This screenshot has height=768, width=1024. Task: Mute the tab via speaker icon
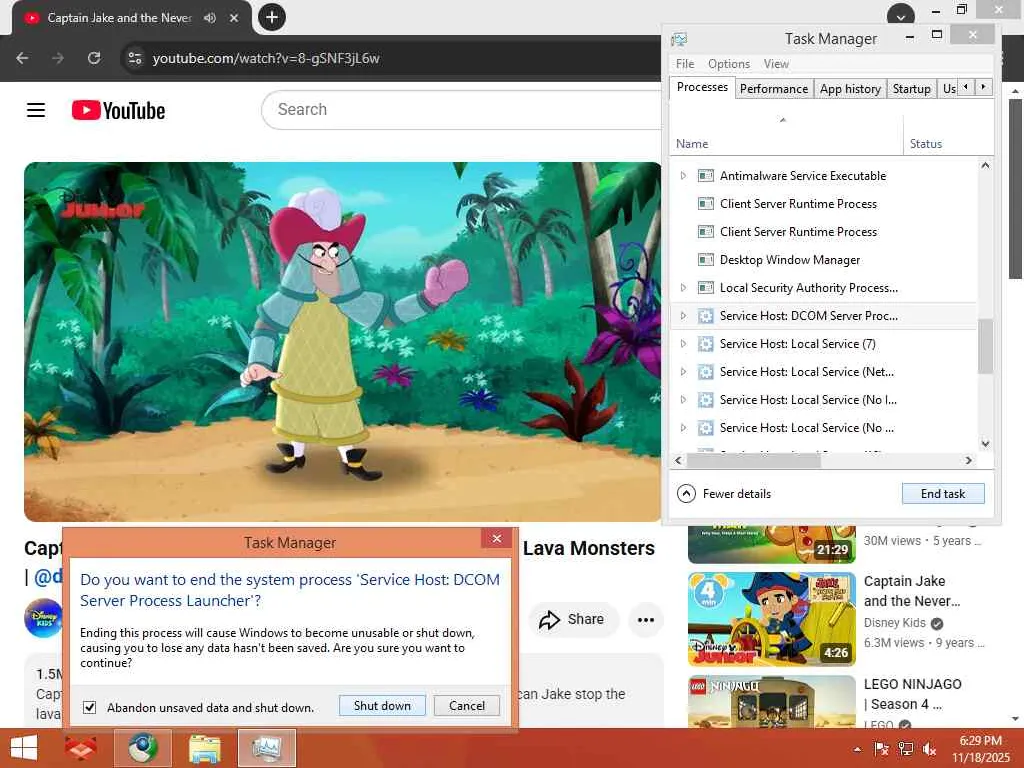(x=209, y=18)
